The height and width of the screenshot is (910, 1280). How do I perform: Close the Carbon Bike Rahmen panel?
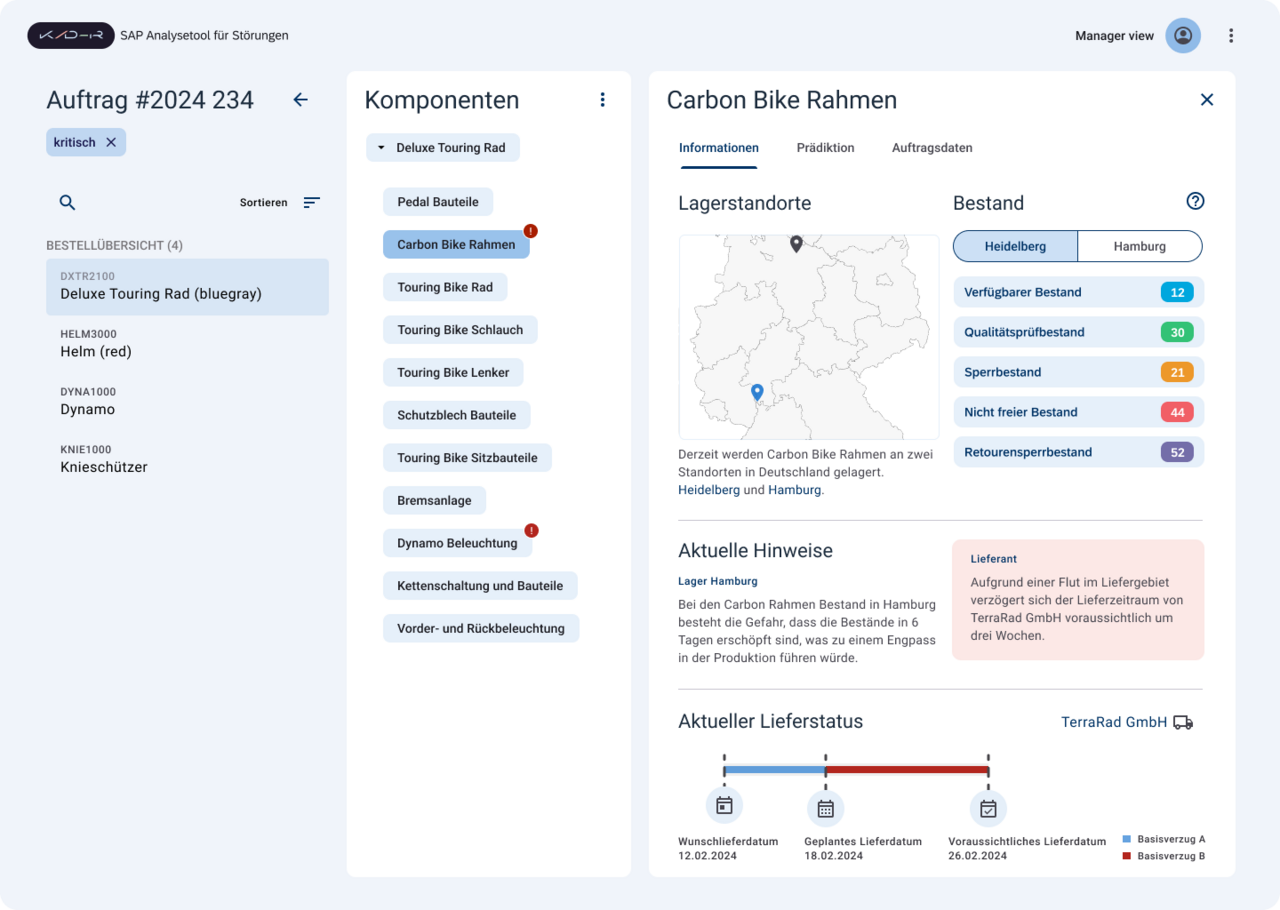[1207, 100]
